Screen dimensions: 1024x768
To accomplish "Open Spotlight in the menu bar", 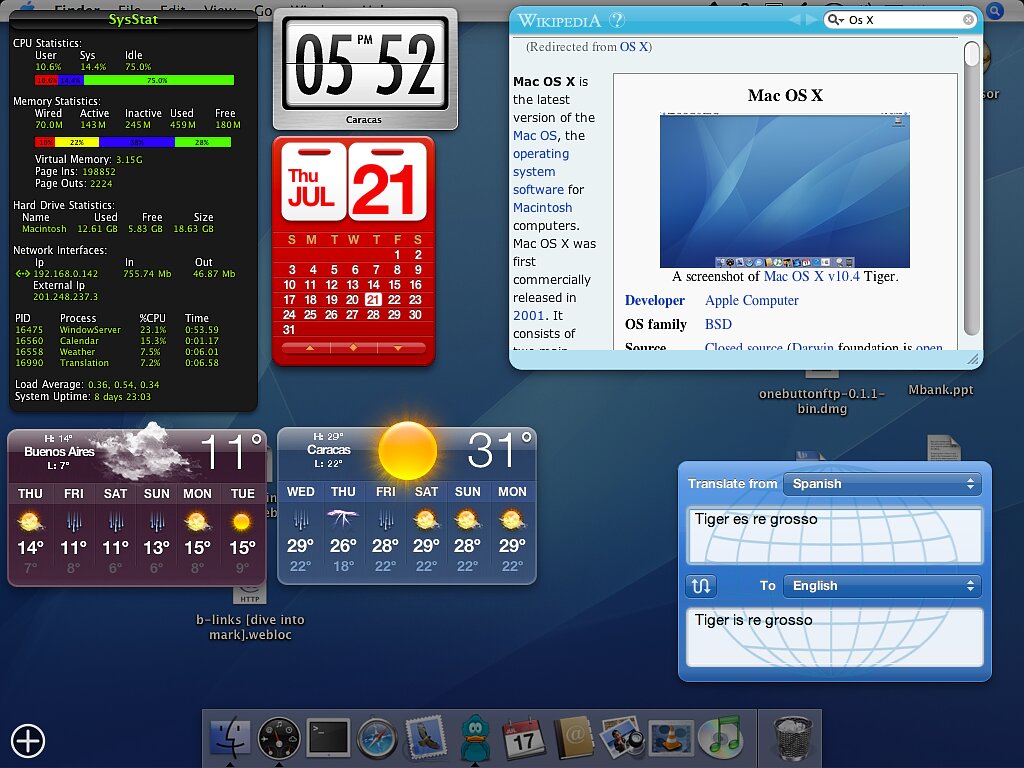I will [x=995, y=10].
